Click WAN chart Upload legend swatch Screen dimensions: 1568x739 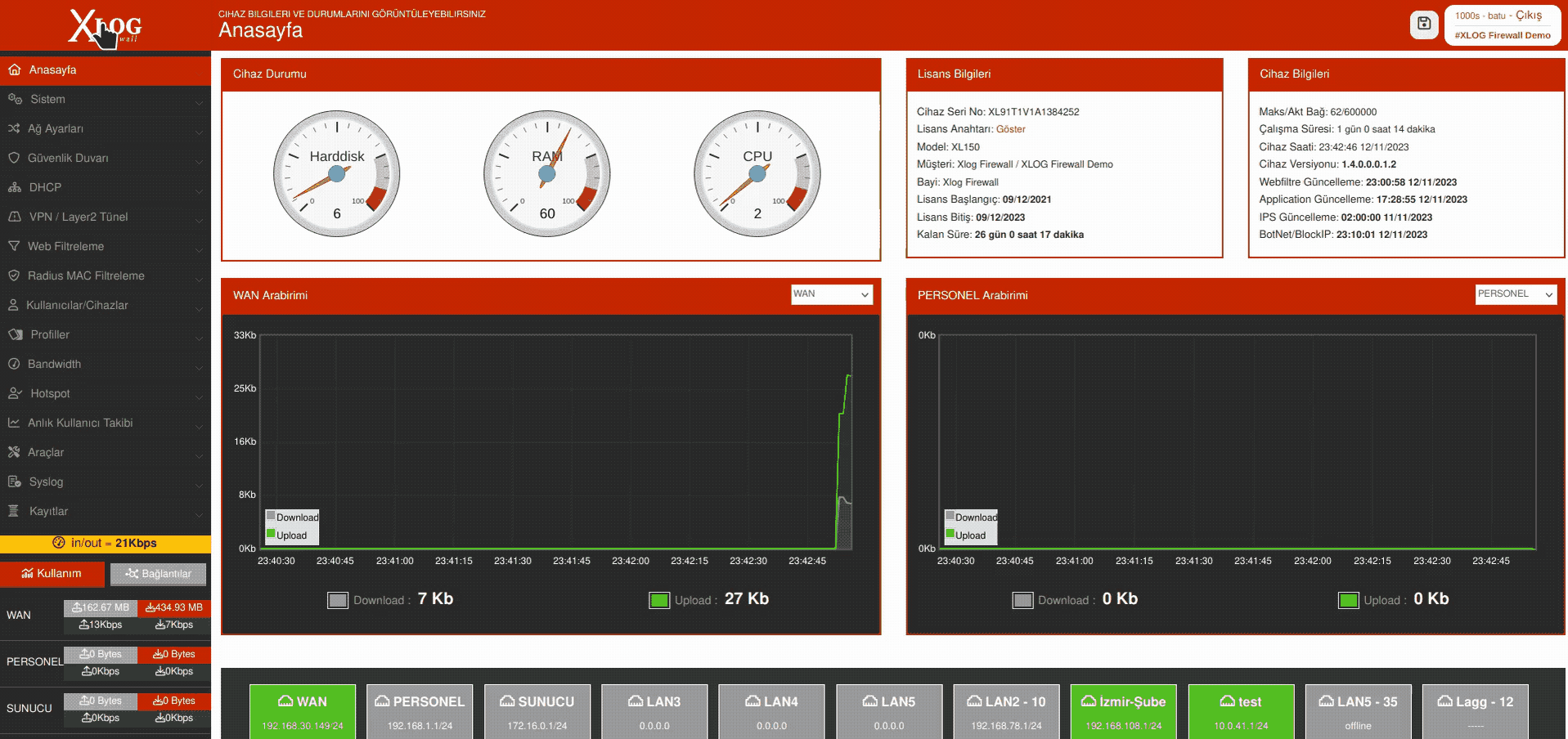[x=271, y=534]
